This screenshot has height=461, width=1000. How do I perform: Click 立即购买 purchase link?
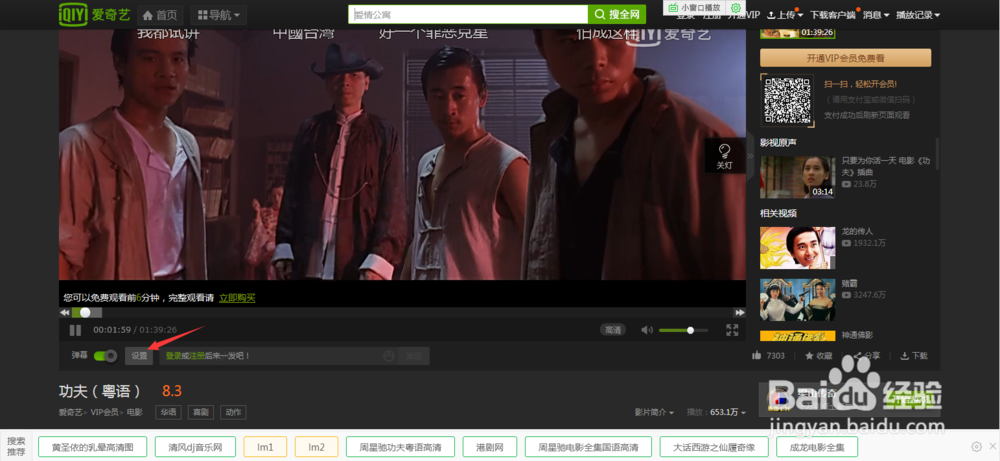coord(237,298)
